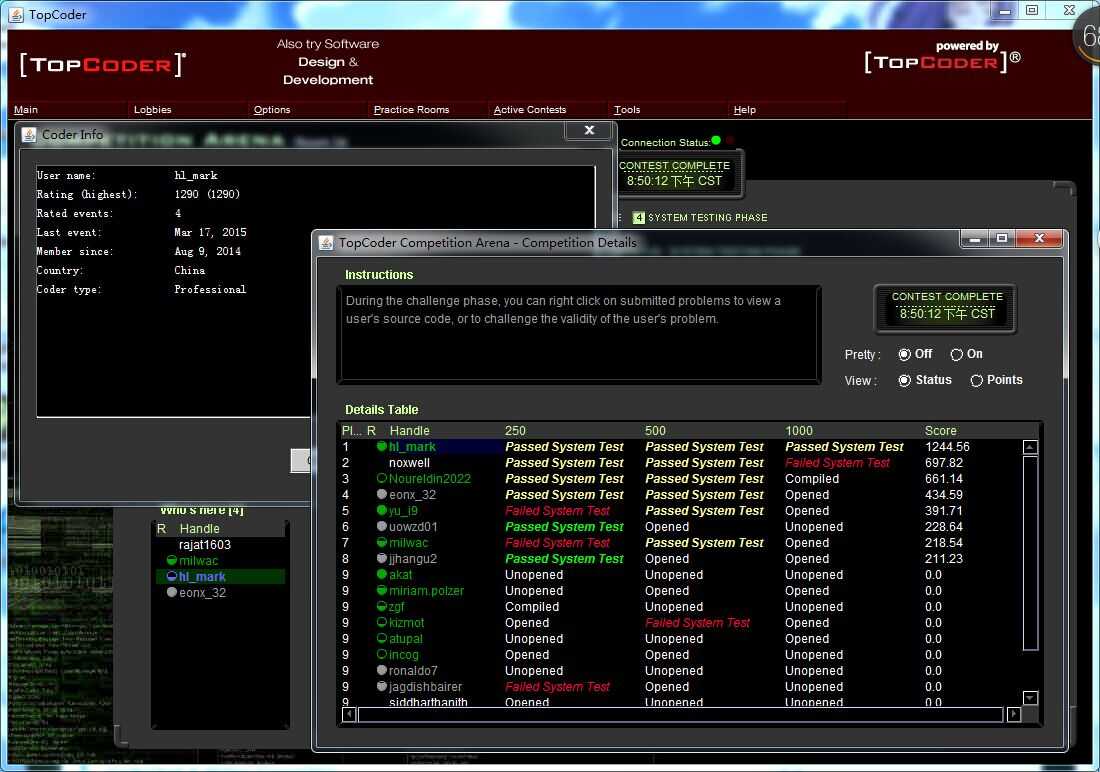Sort Details Table by Handle column header
The image size is (1100, 772).
pos(409,431)
